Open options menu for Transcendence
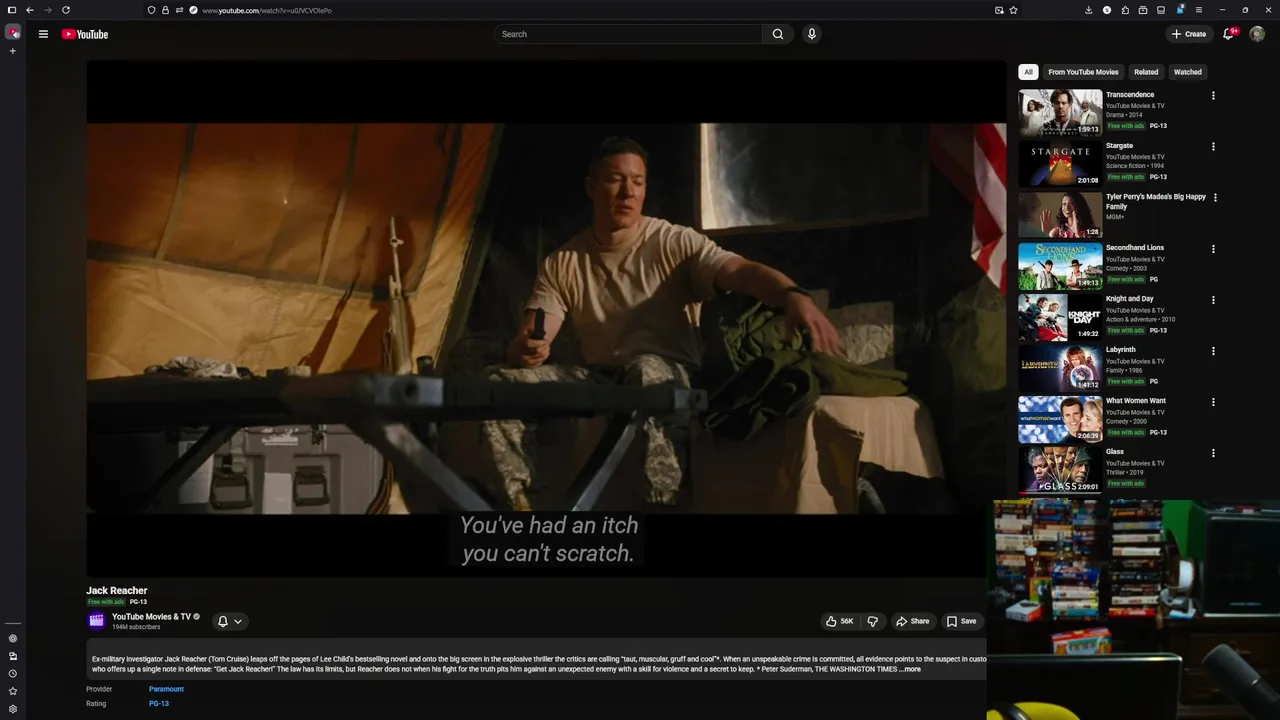1280x720 pixels. point(1213,96)
